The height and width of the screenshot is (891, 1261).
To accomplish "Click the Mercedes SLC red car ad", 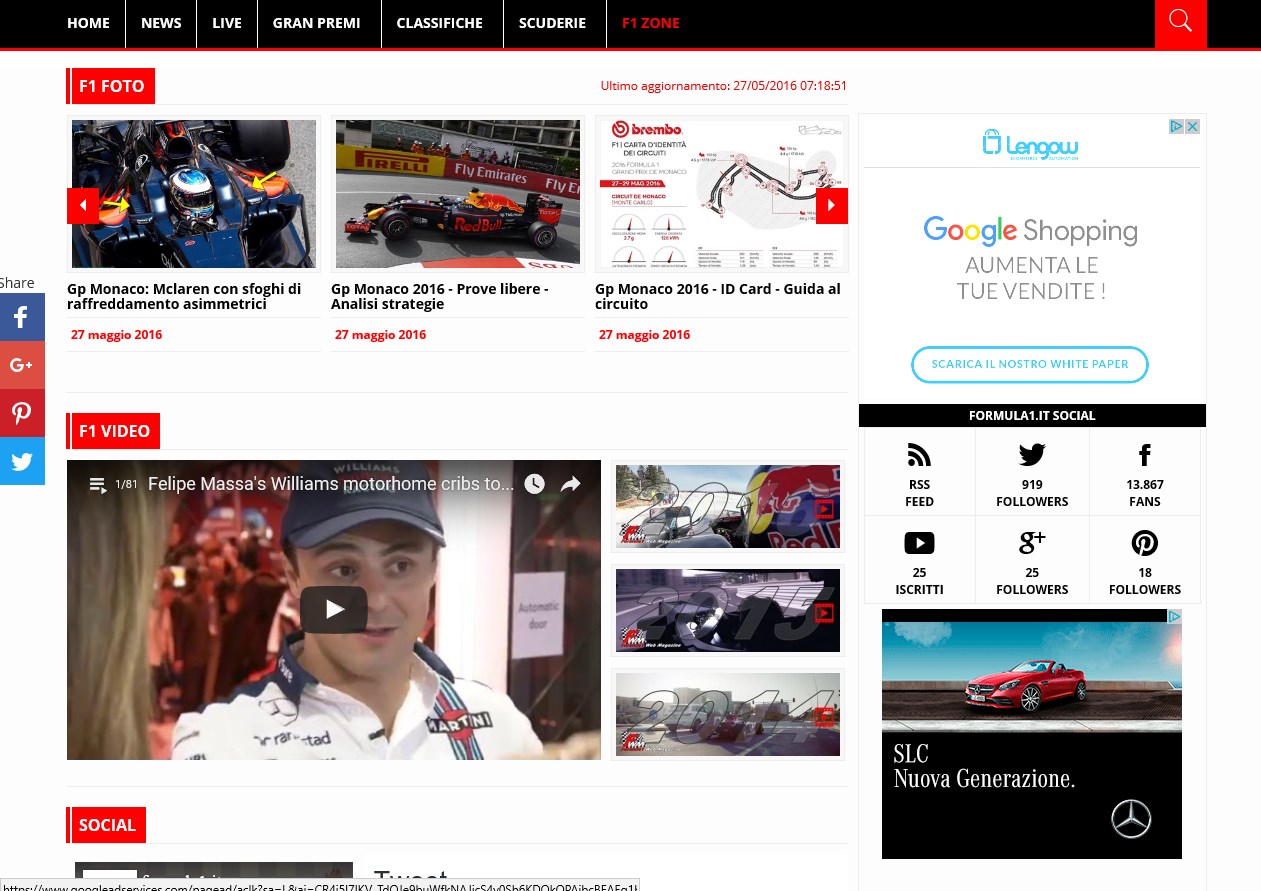I will pos(1032,734).
